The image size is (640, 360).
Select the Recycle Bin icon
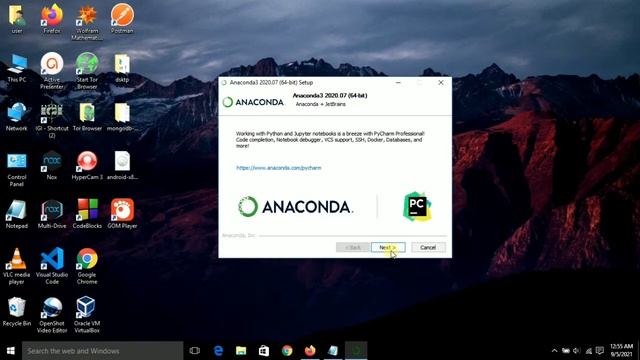pyautogui.click(x=17, y=312)
